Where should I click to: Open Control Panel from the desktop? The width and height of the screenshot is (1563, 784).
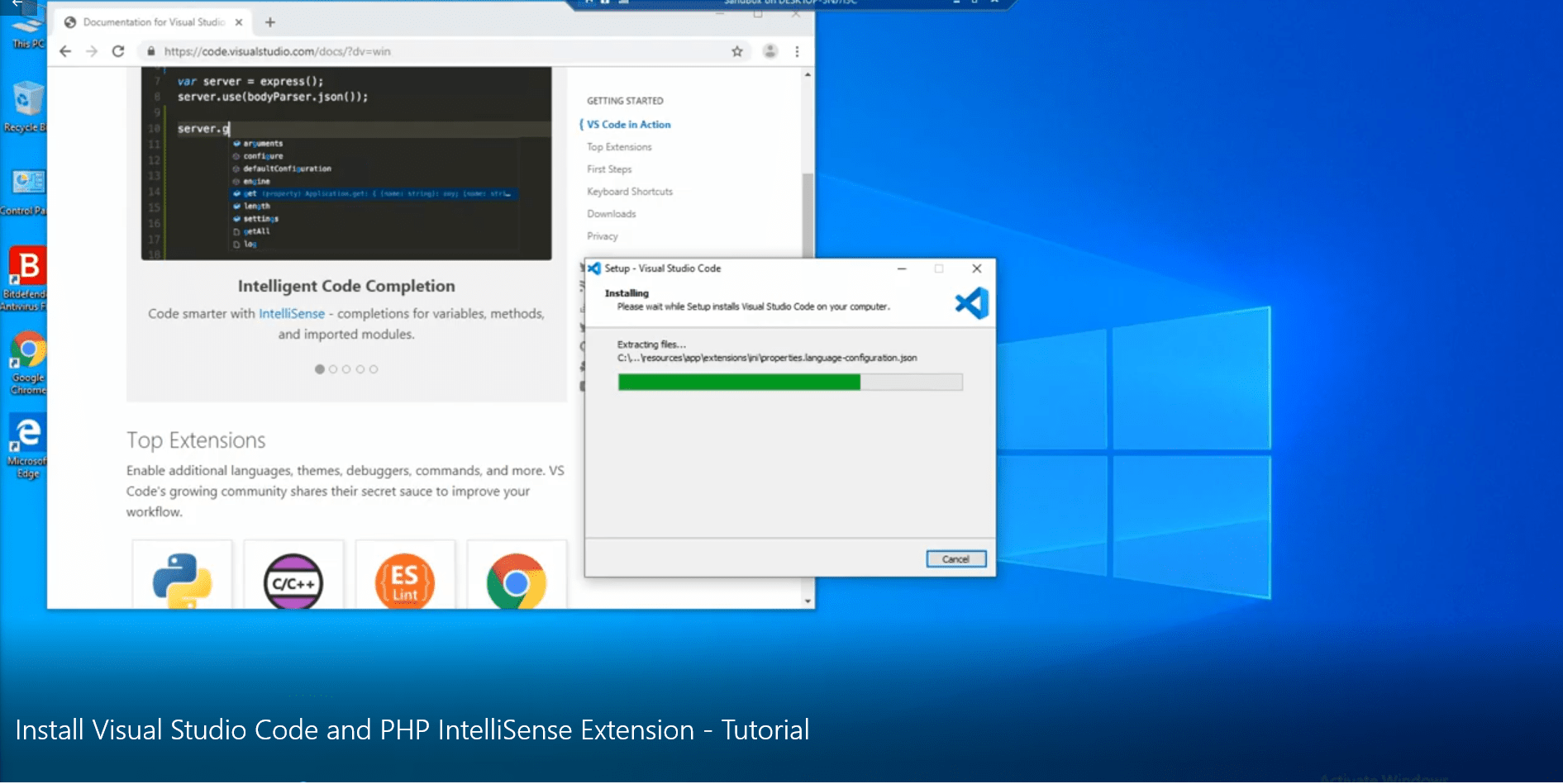click(x=27, y=183)
